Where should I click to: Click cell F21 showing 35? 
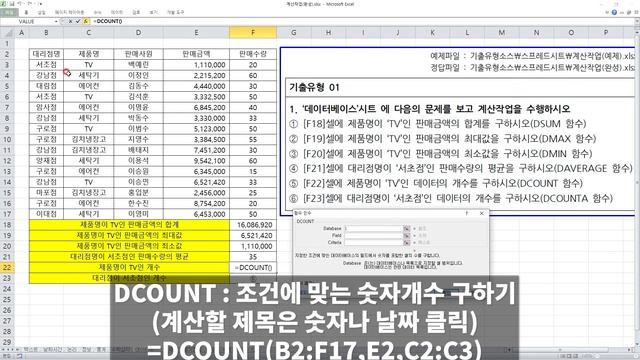click(x=253, y=257)
